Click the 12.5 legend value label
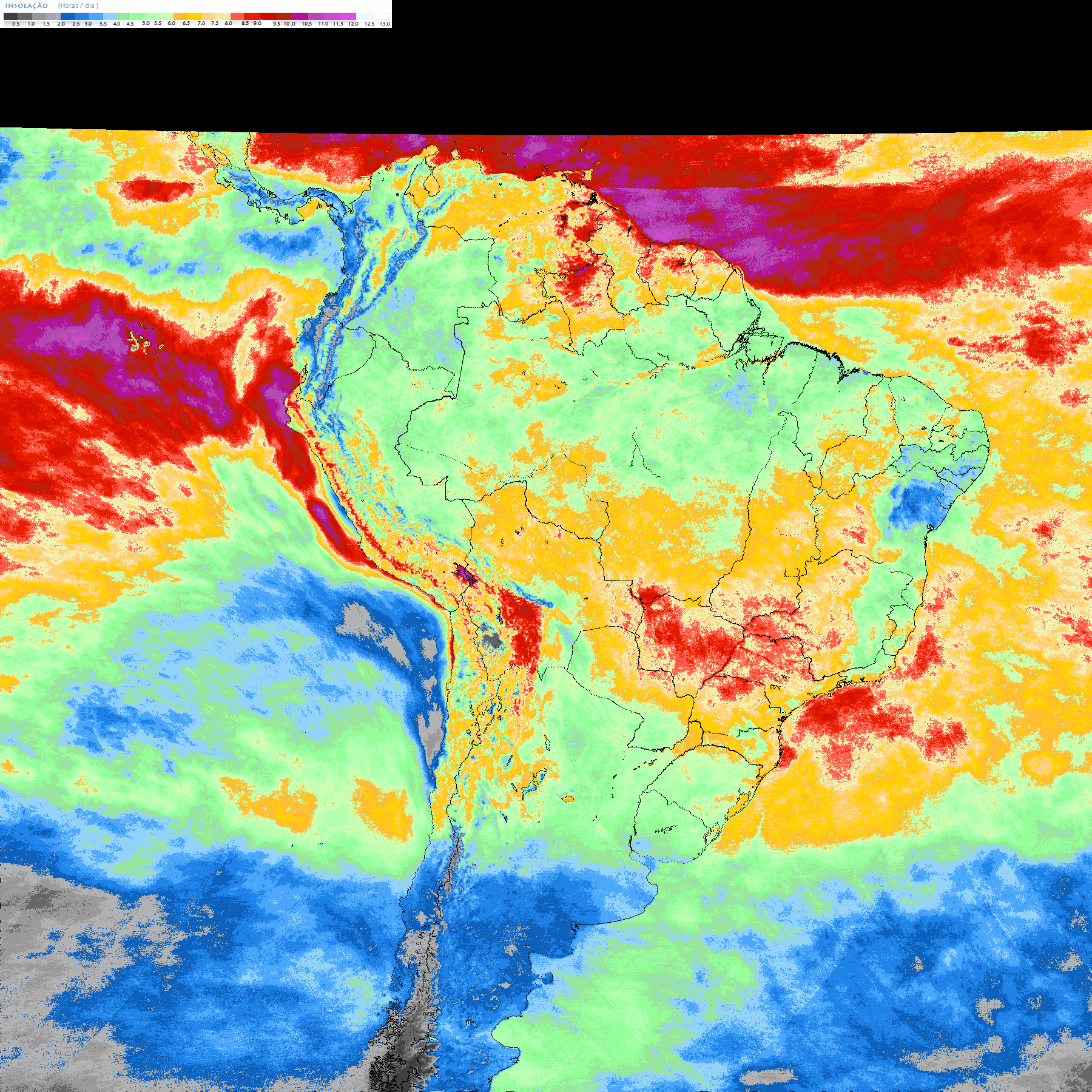 tap(369, 24)
